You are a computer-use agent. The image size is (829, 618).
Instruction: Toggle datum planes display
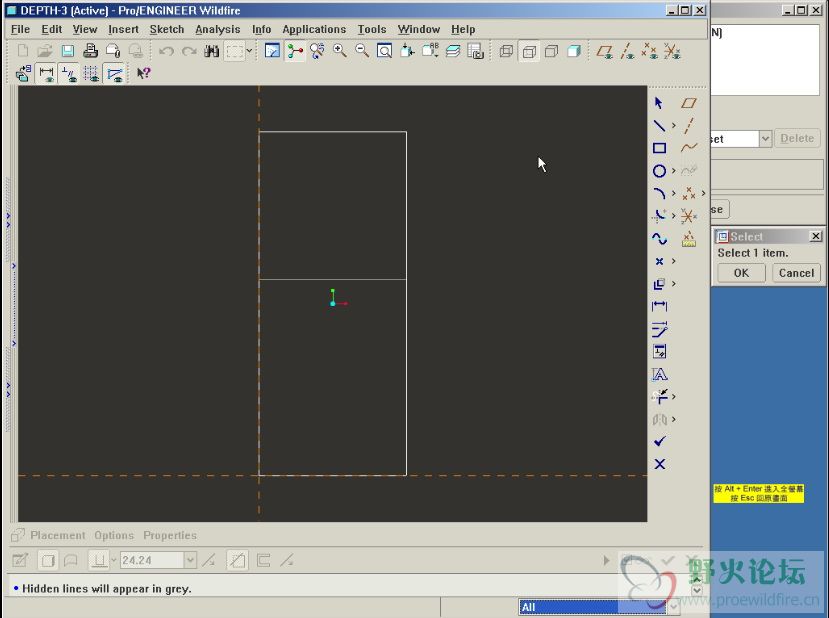(604, 51)
